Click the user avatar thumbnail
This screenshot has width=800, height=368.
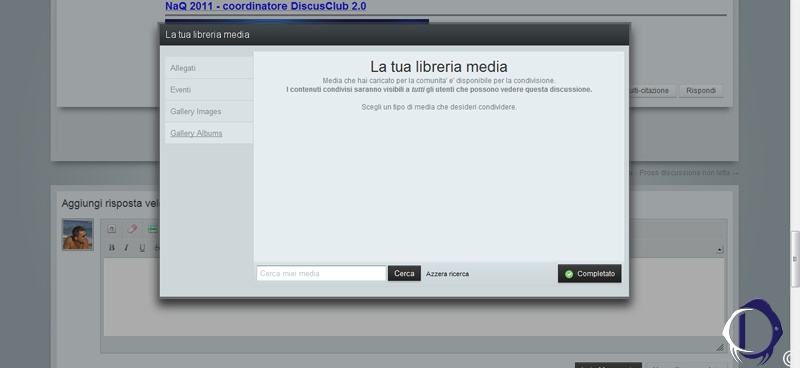78,234
